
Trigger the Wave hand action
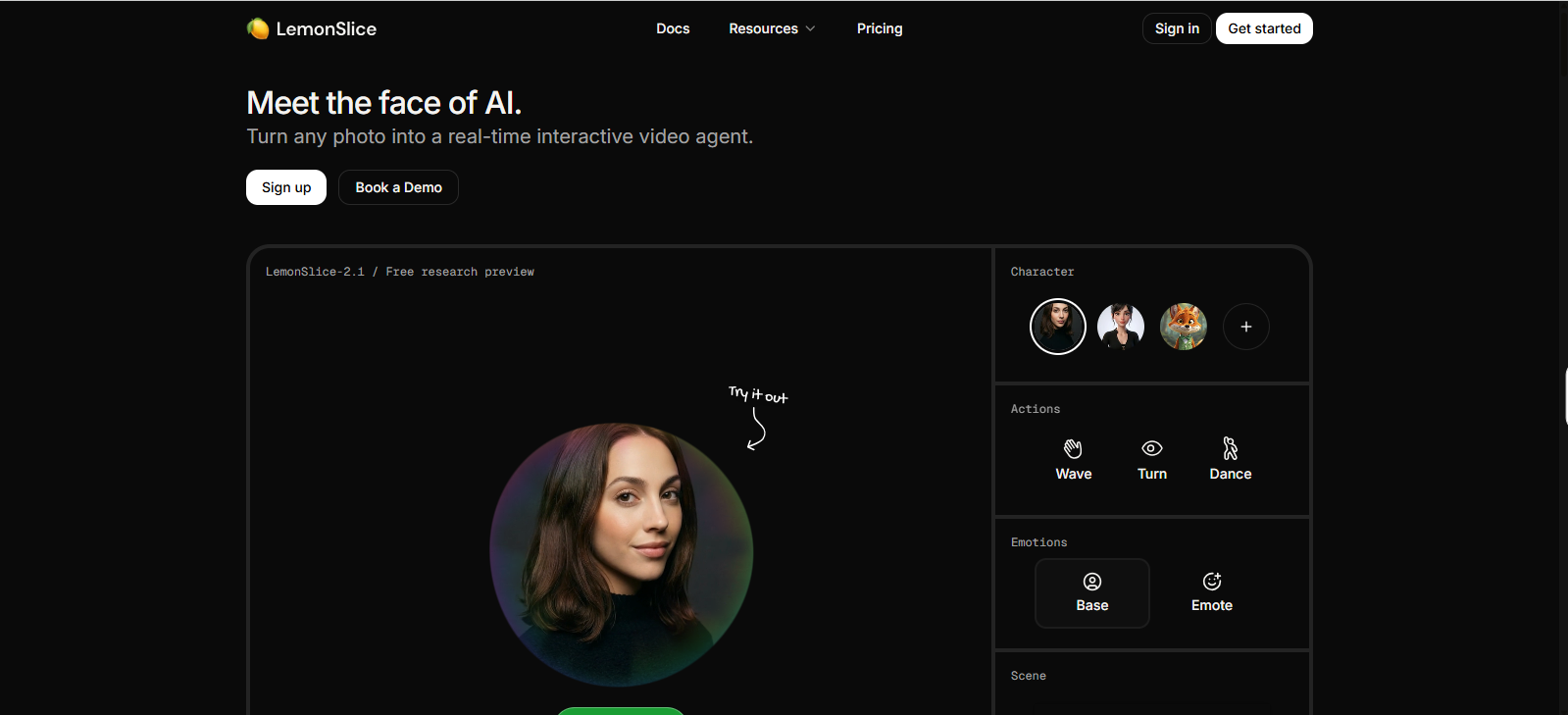(1074, 460)
